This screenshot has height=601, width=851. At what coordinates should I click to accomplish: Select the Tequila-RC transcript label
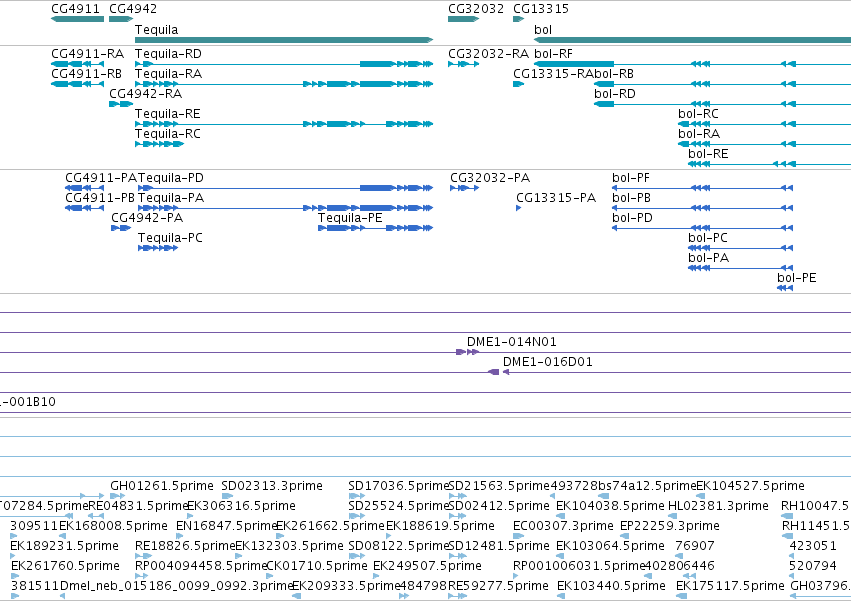pos(168,134)
